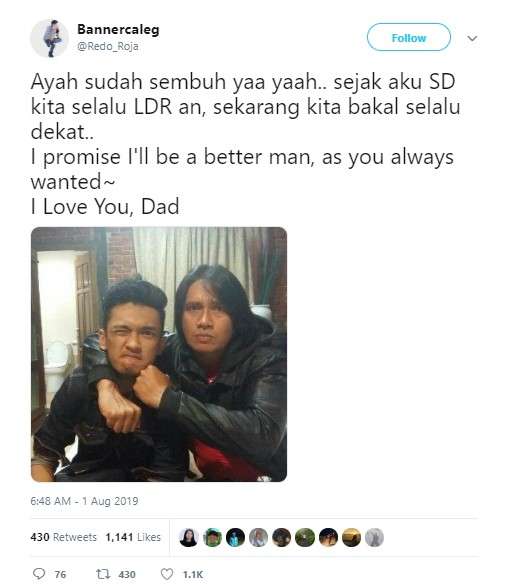
Task: Expand the tweet options chevron menu
Action: [472, 38]
